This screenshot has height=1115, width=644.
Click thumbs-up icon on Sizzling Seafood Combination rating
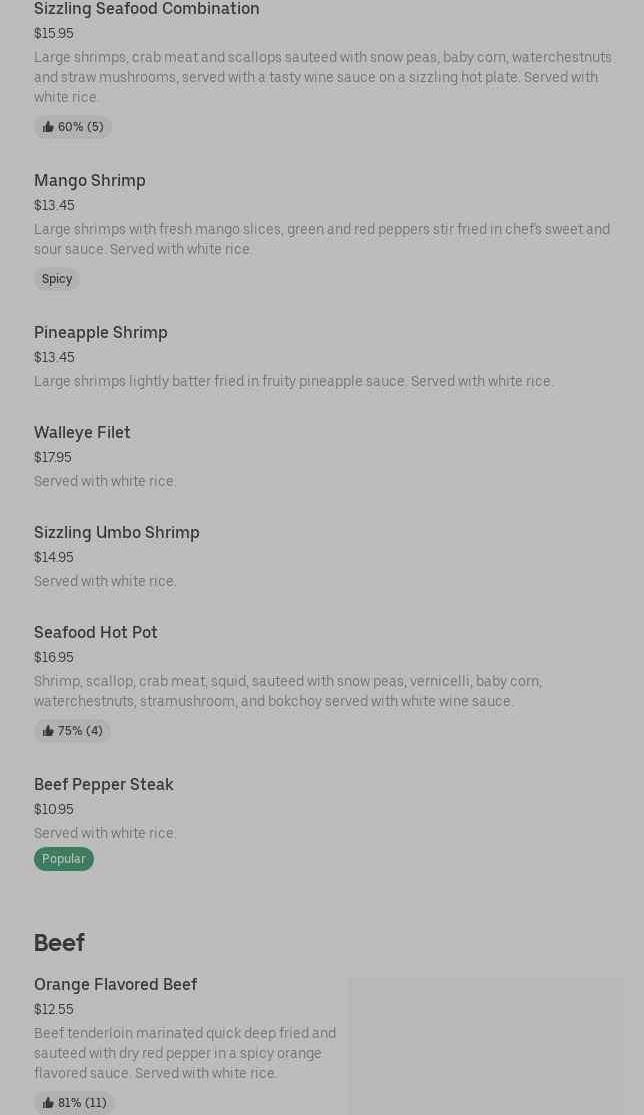[48, 127]
